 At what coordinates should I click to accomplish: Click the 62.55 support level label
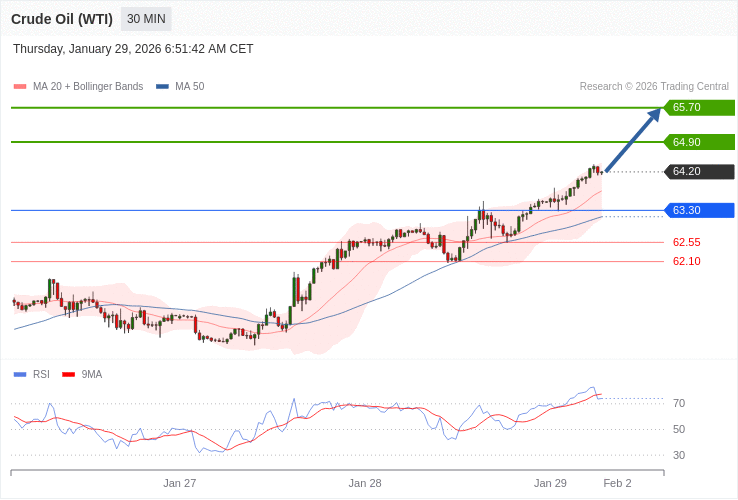[686, 242]
